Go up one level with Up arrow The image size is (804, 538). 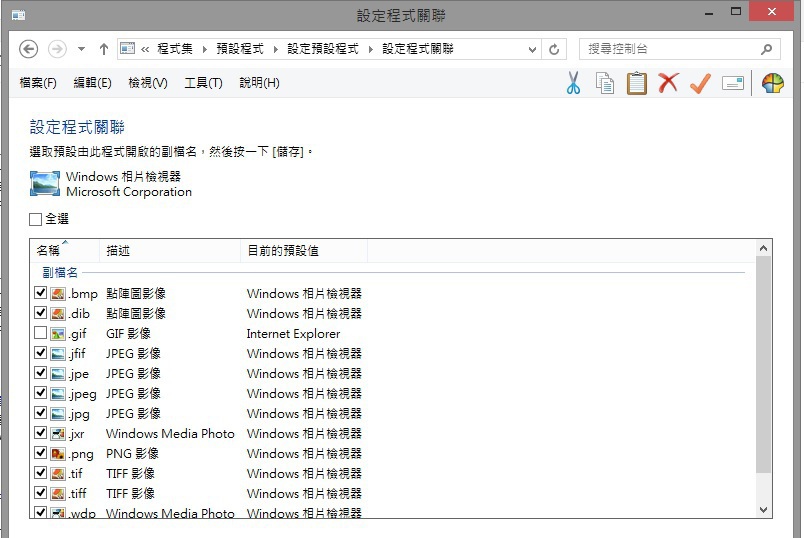tap(104, 49)
